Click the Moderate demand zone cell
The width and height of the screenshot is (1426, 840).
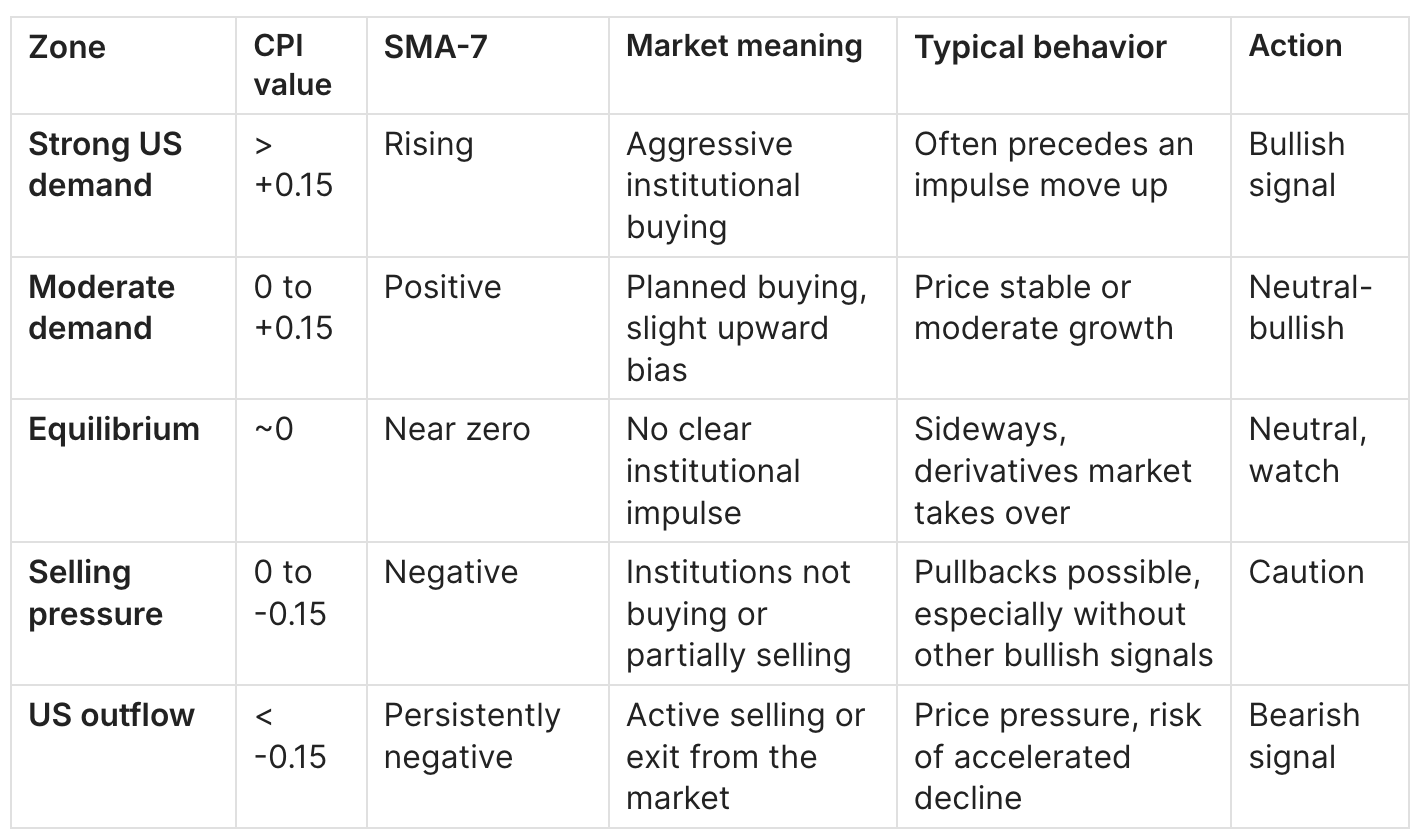point(101,307)
